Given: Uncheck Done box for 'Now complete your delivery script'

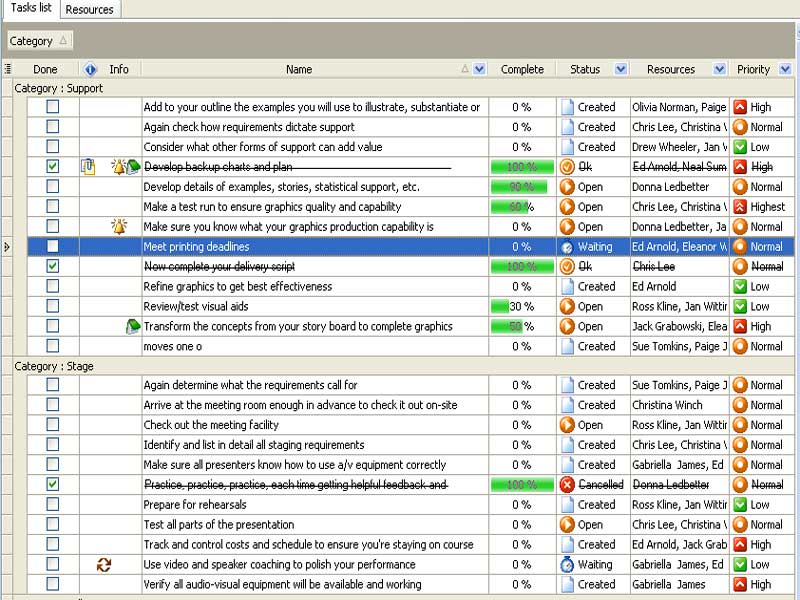Looking at the screenshot, I should coord(53,267).
